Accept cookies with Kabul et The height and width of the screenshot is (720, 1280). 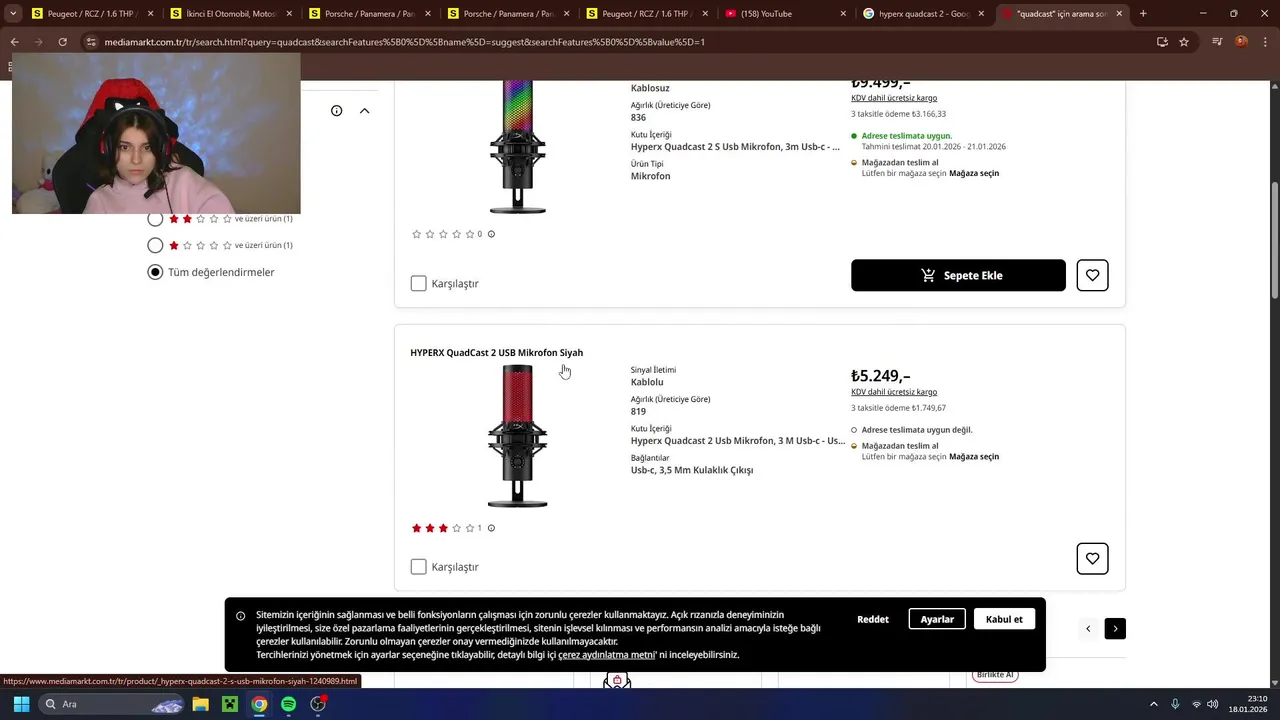point(1004,619)
